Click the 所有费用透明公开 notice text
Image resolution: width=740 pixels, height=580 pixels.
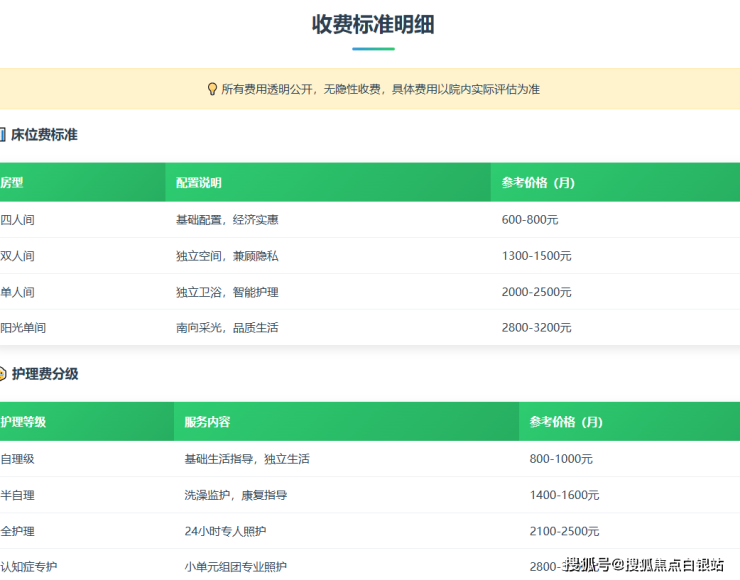pyautogui.click(x=380, y=89)
